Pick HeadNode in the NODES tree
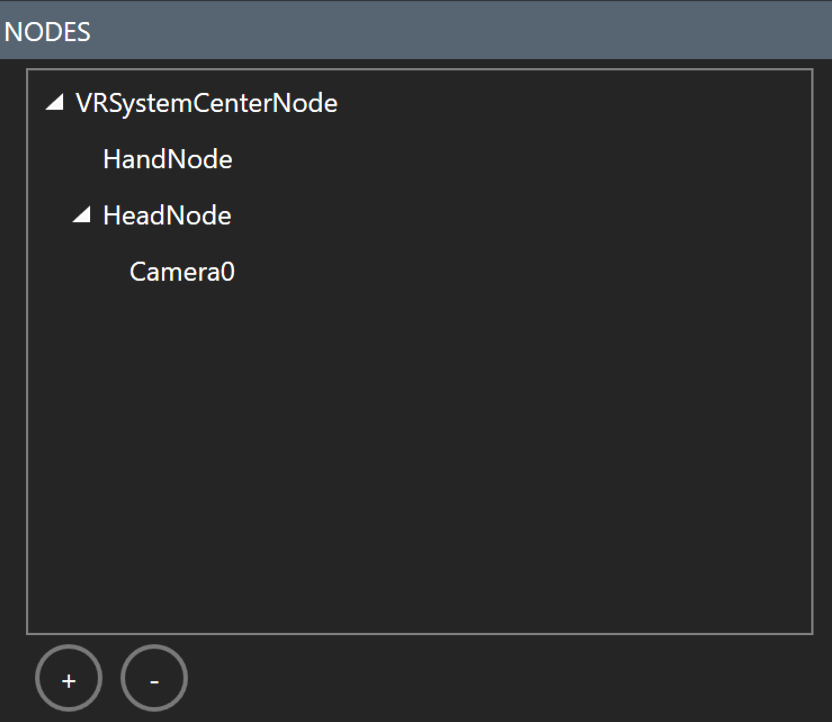This screenshot has width=832, height=722. [167, 215]
